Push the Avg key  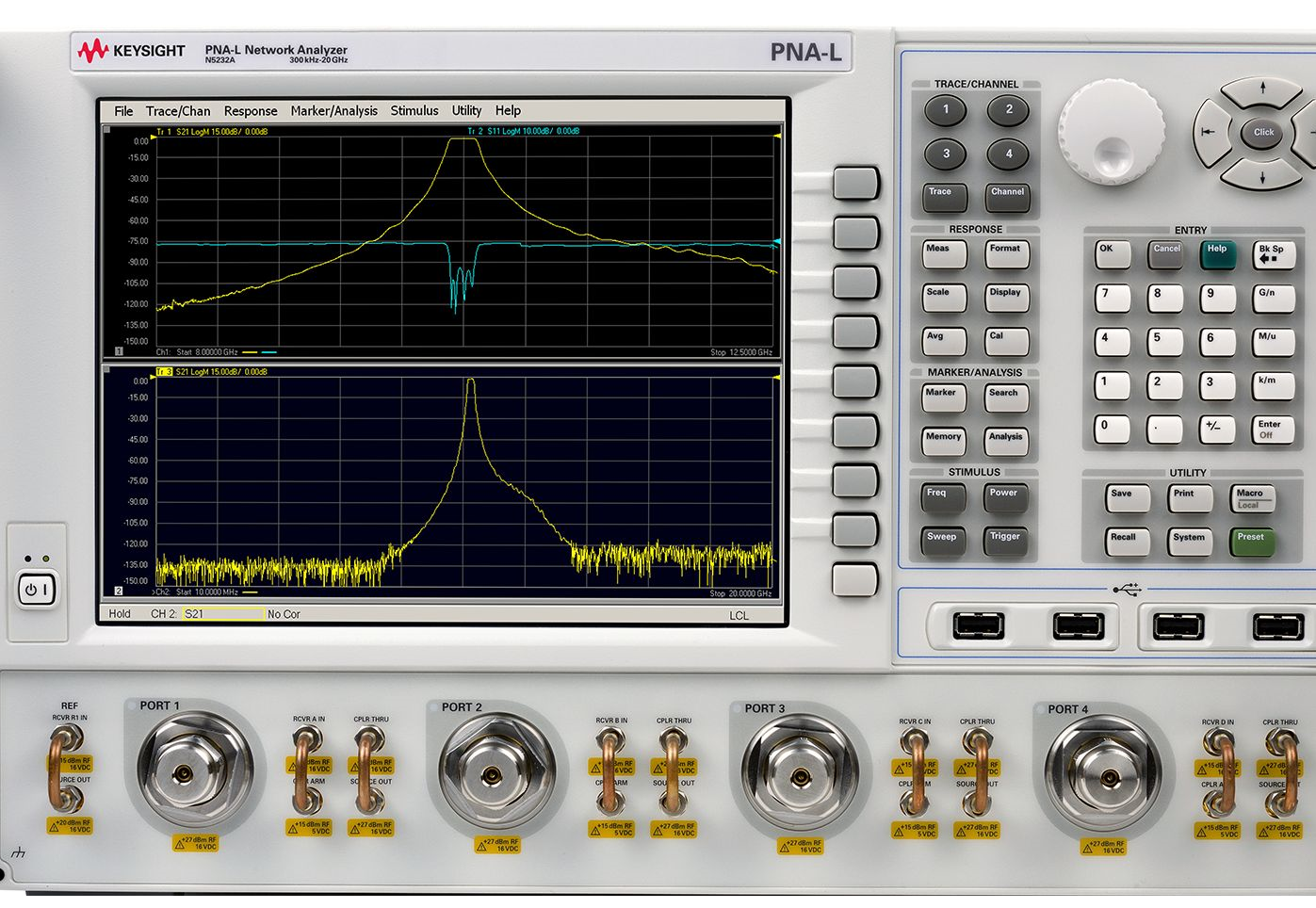944,340
